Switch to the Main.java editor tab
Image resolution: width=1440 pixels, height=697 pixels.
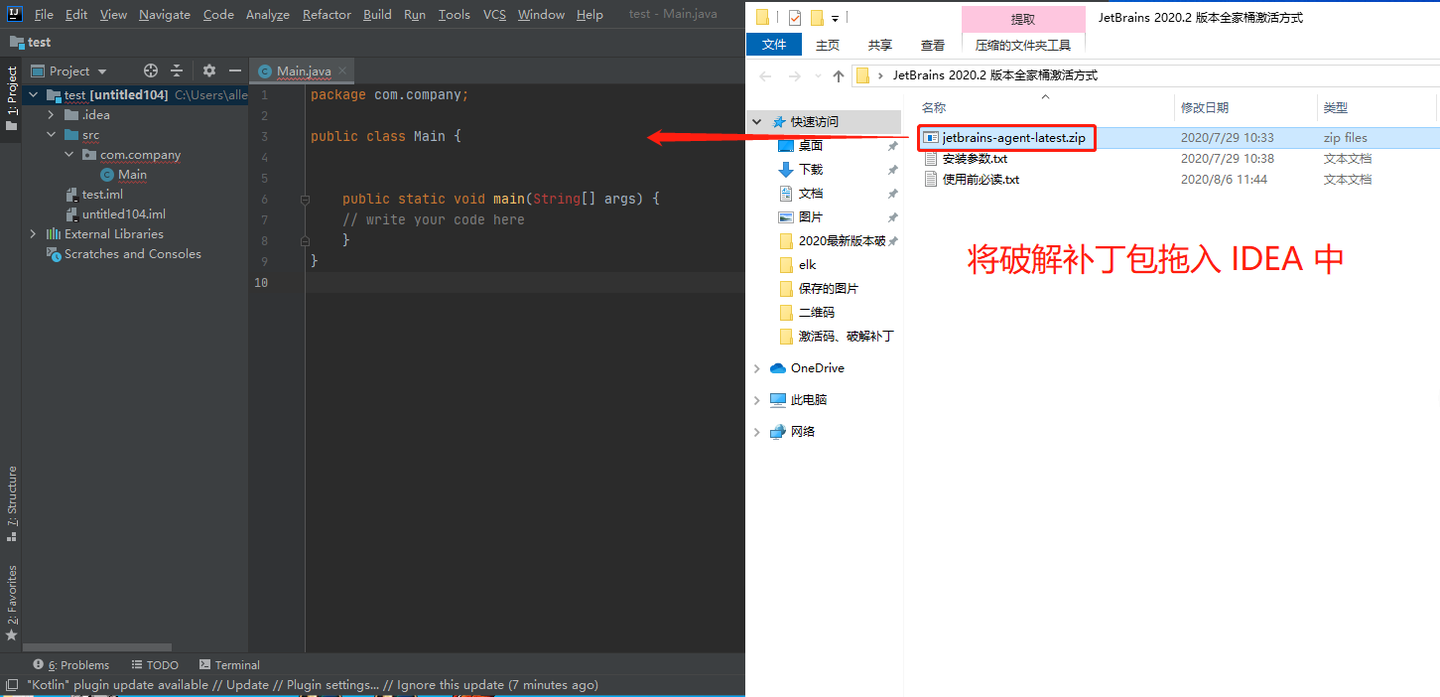(303, 71)
